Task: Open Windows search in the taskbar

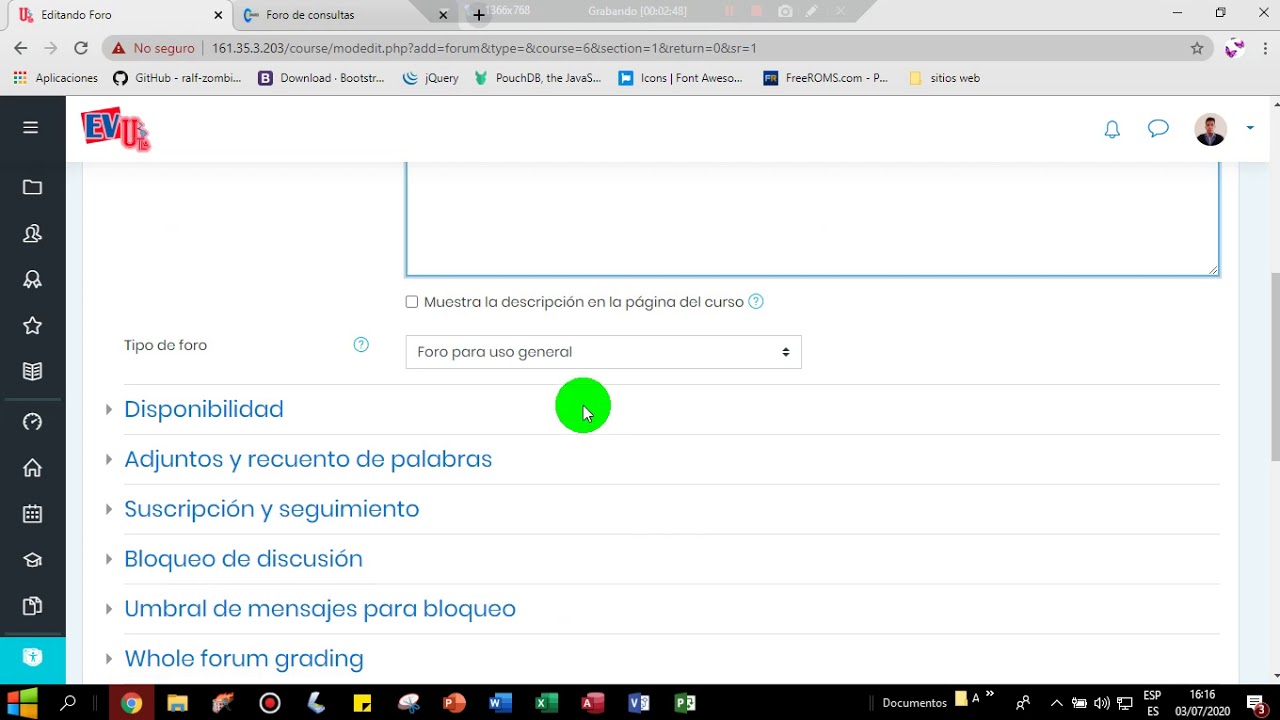Action: (68, 703)
